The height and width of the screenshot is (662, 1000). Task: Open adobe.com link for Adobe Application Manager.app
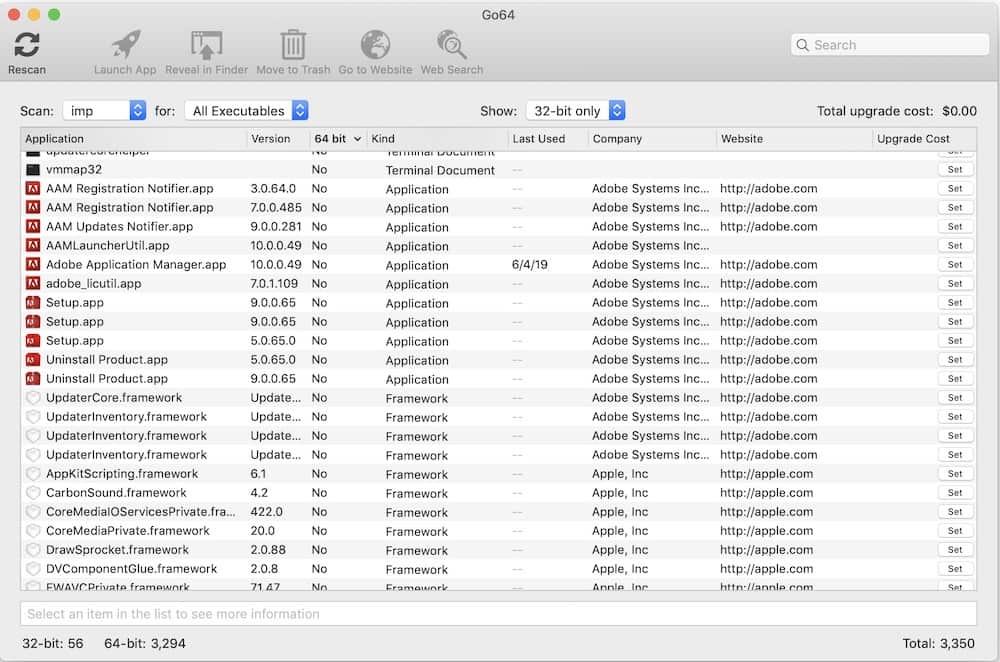tap(768, 265)
